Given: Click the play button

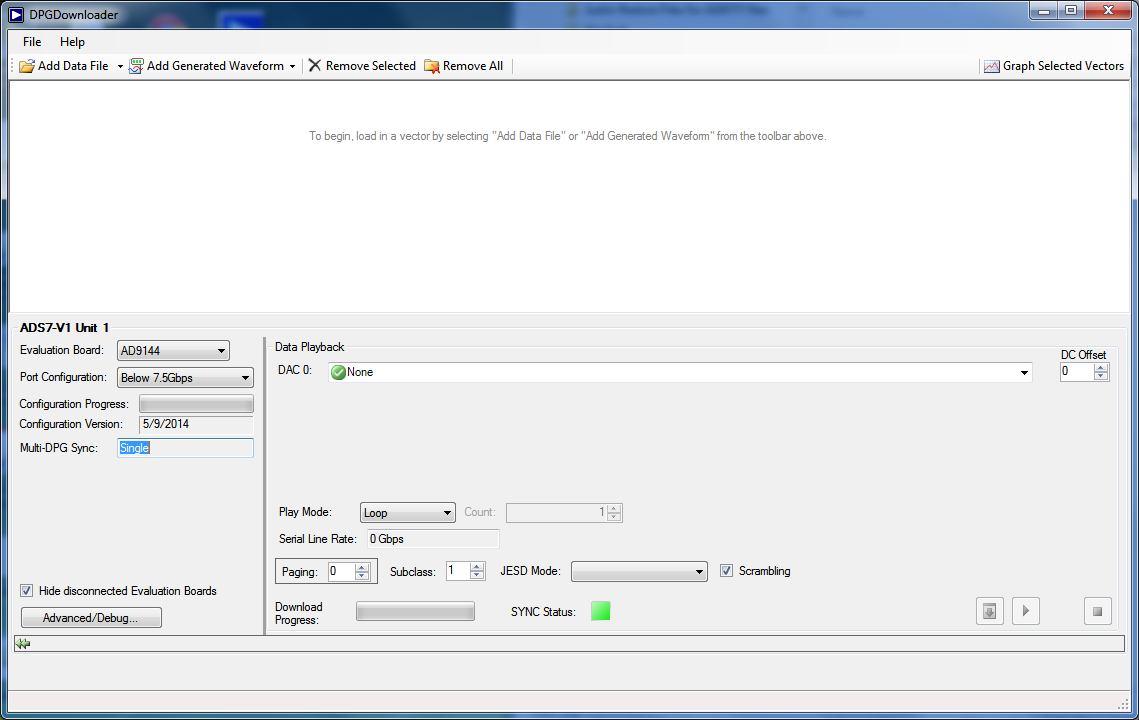Looking at the screenshot, I should (x=1026, y=612).
